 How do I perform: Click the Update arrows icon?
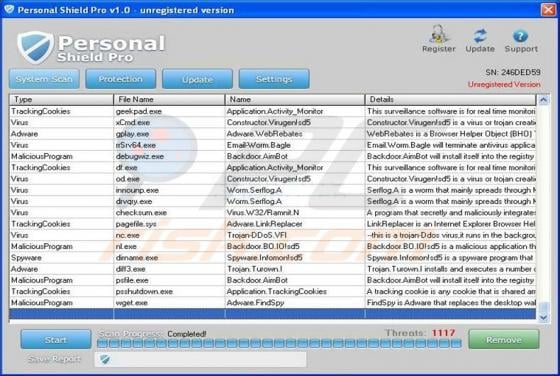coord(480,36)
